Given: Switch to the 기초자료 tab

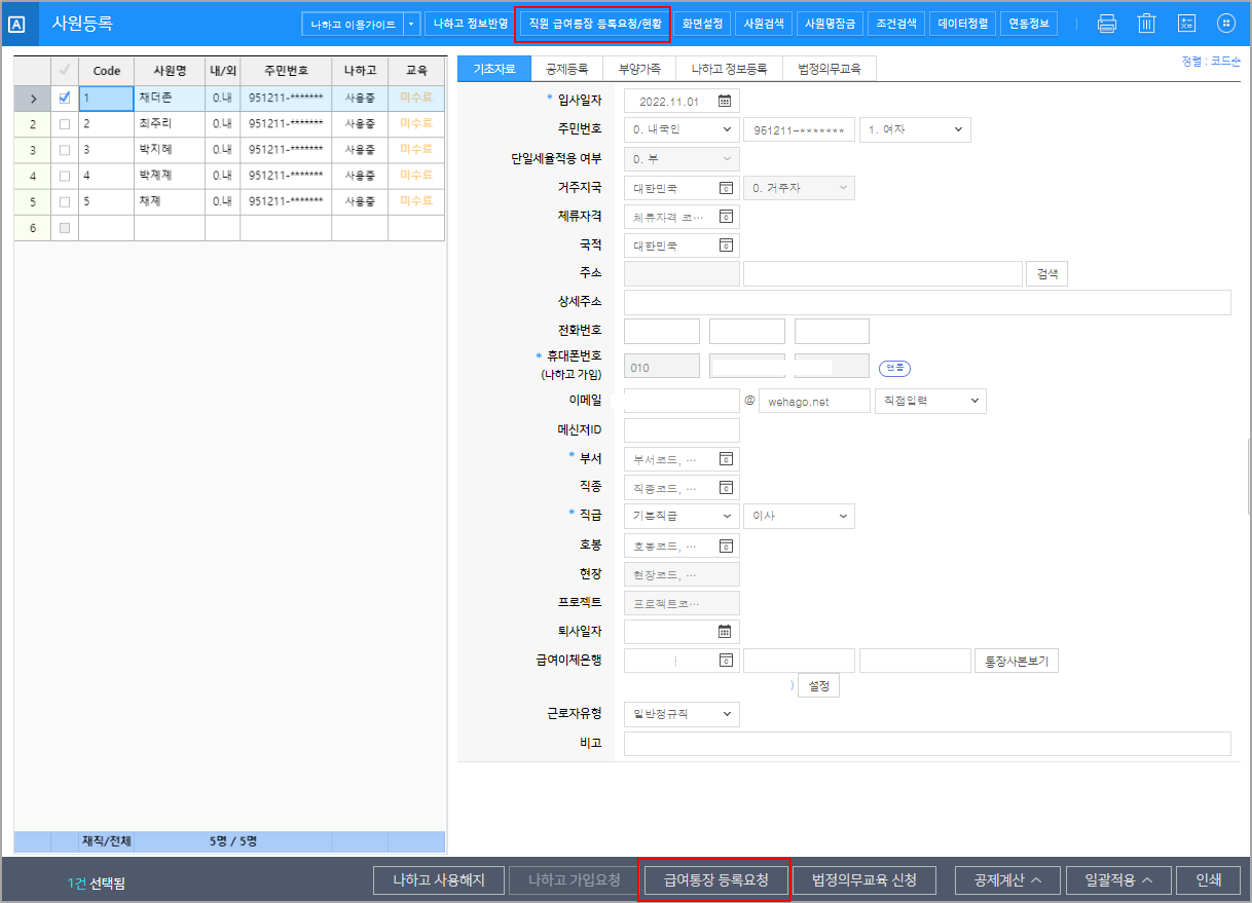Looking at the screenshot, I should 494,69.
